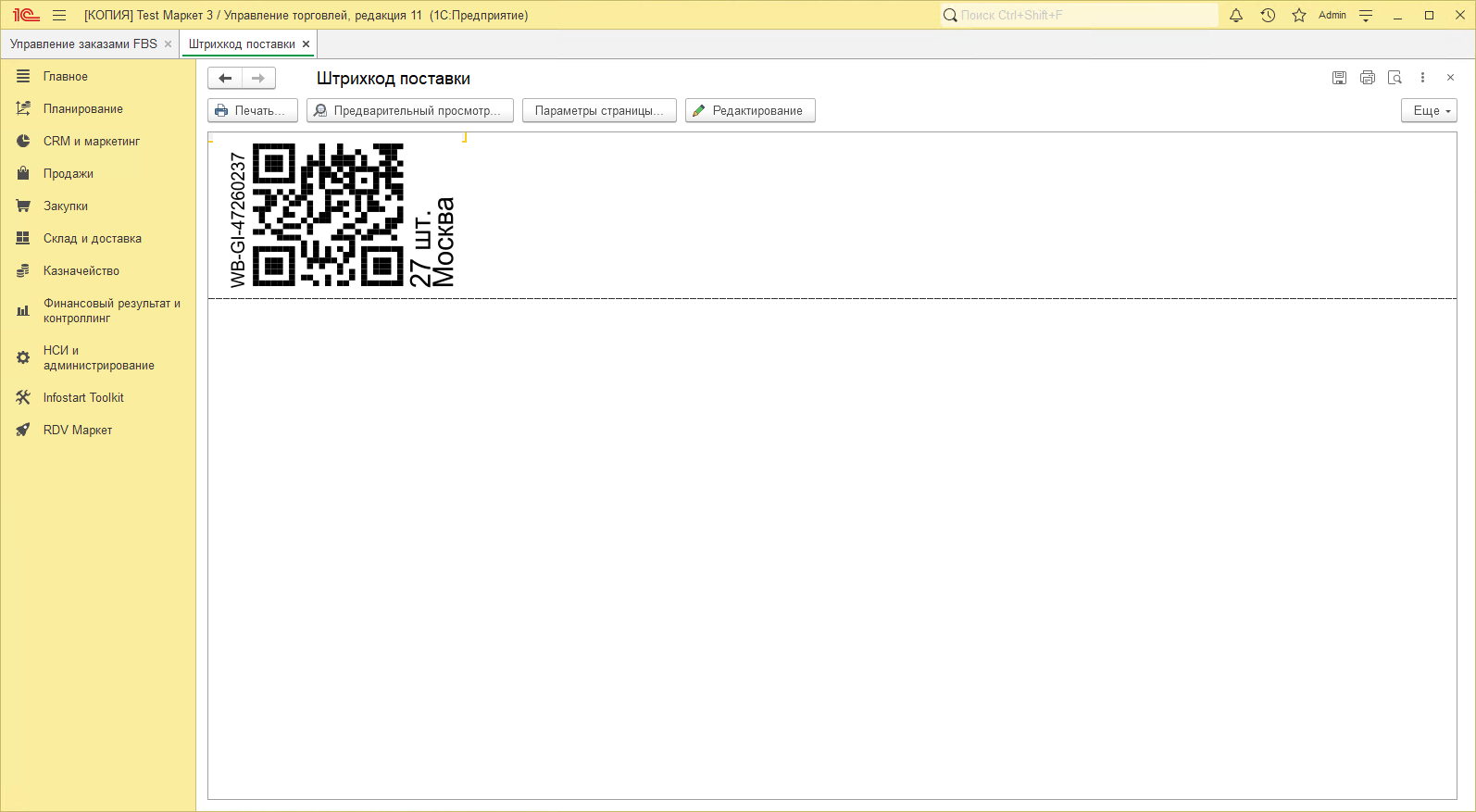Go back with the left arrow
This screenshot has width=1476, height=812.
(x=225, y=79)
